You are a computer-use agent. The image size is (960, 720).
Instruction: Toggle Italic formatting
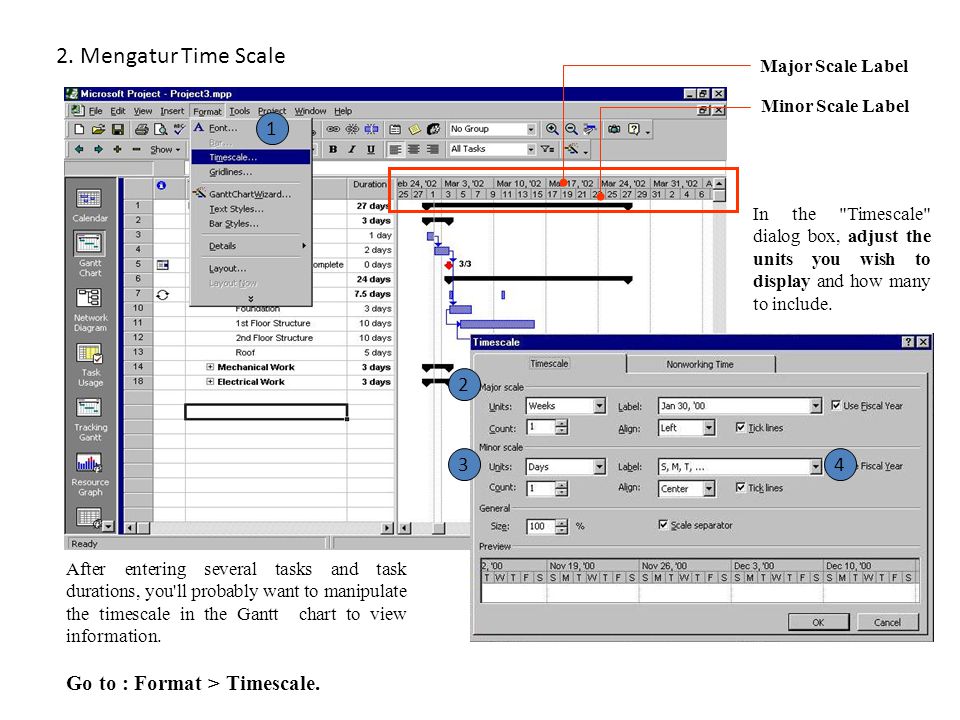[352, 149]
